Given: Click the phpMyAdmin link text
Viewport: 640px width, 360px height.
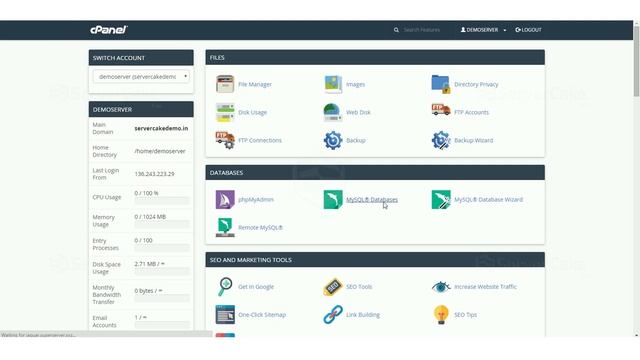Looking at the screenshot, I should (x=256, y=200).
